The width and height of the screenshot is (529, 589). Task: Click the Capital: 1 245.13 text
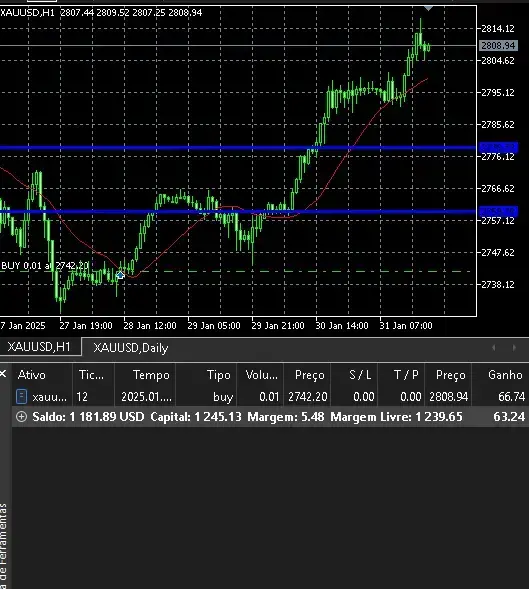click(x=196, y=417)
